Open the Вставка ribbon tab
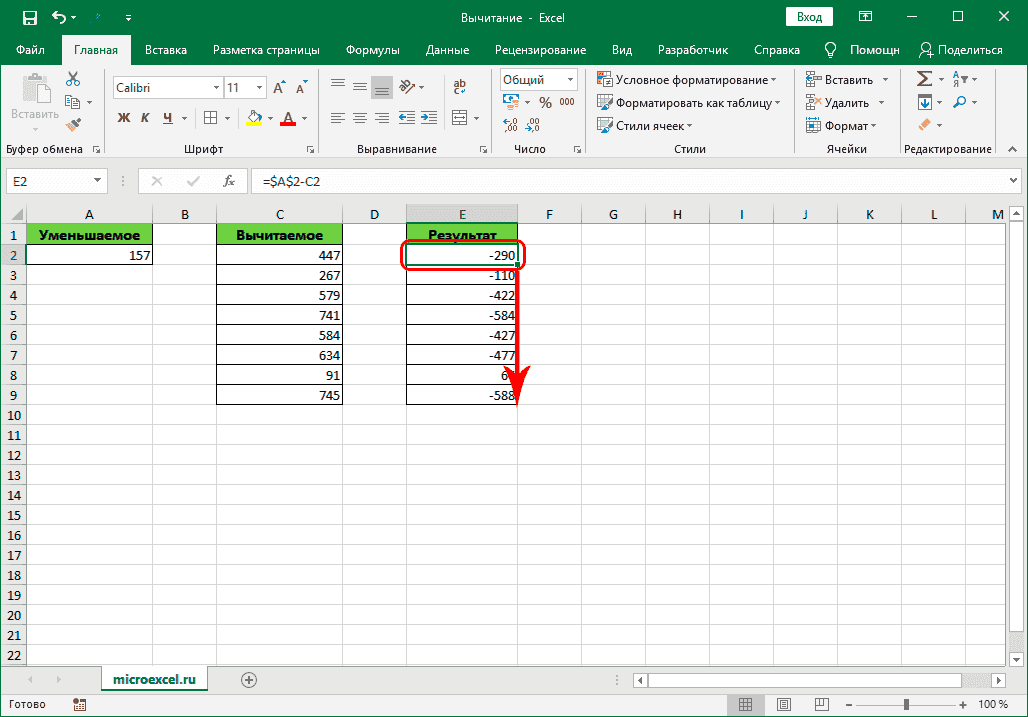This screenshot has height=717, width=1028. 166,50
